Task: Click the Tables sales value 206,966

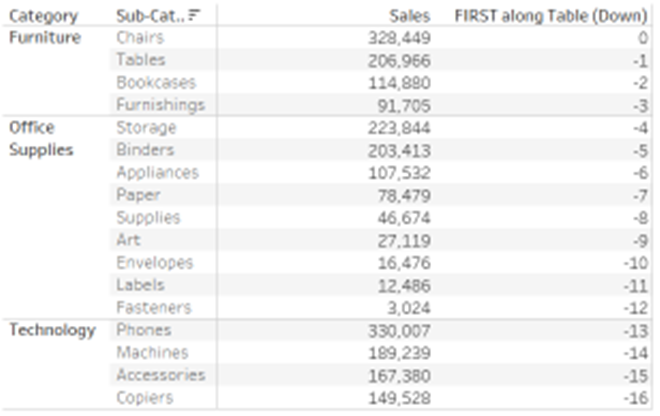Action: pyautogui.click(x=398, y=60)
